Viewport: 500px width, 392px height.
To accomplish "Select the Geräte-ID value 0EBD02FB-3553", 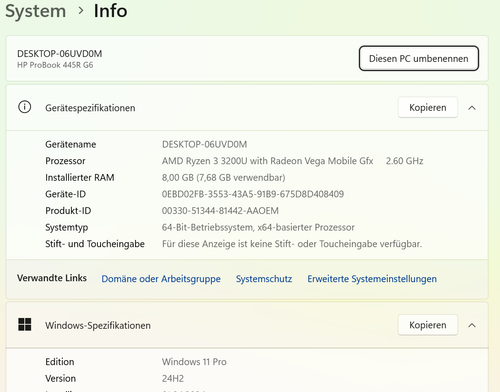I will click(253, 194).
